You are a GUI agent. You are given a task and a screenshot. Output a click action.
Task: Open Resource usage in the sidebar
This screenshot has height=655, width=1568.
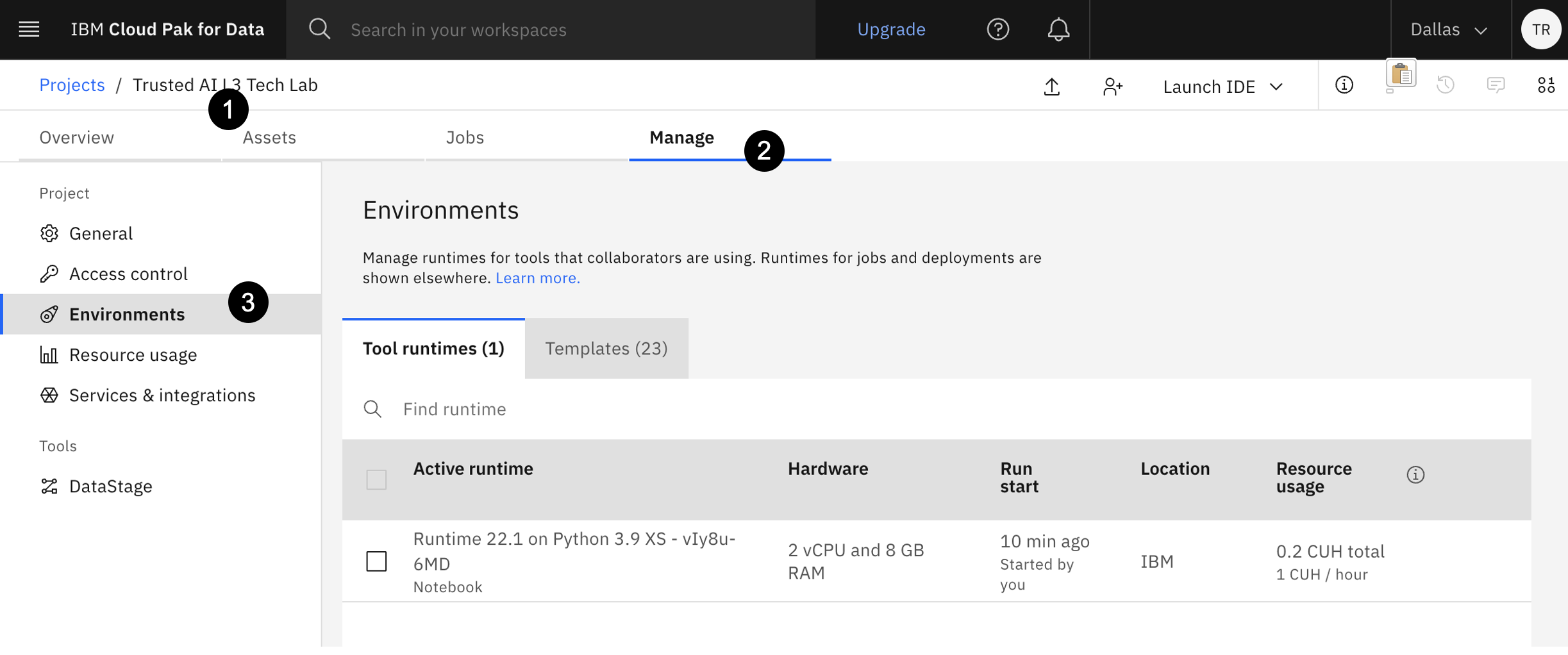[133, 355]
